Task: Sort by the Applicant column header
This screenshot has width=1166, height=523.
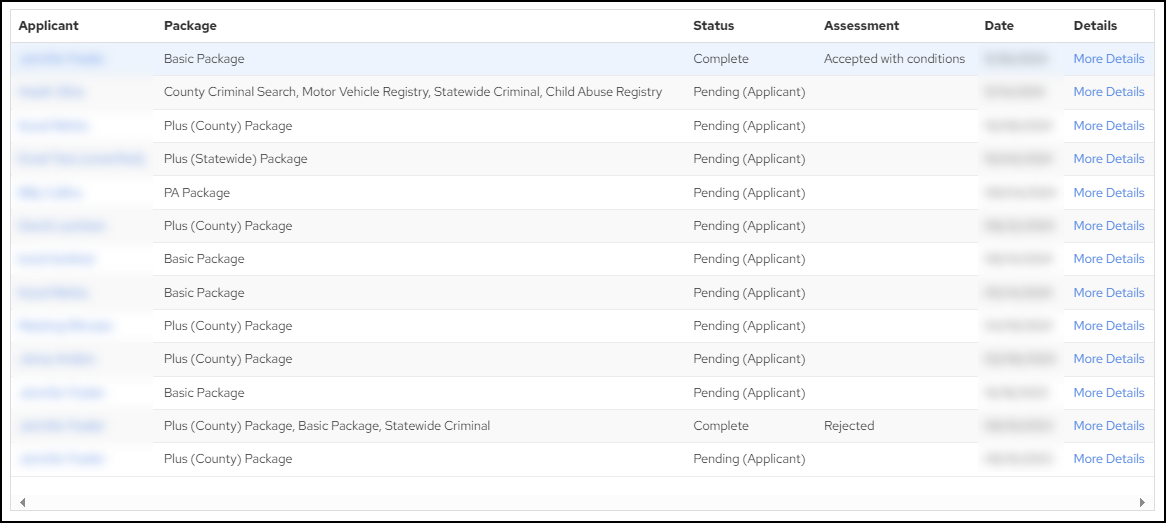Action: pos(48,26)
